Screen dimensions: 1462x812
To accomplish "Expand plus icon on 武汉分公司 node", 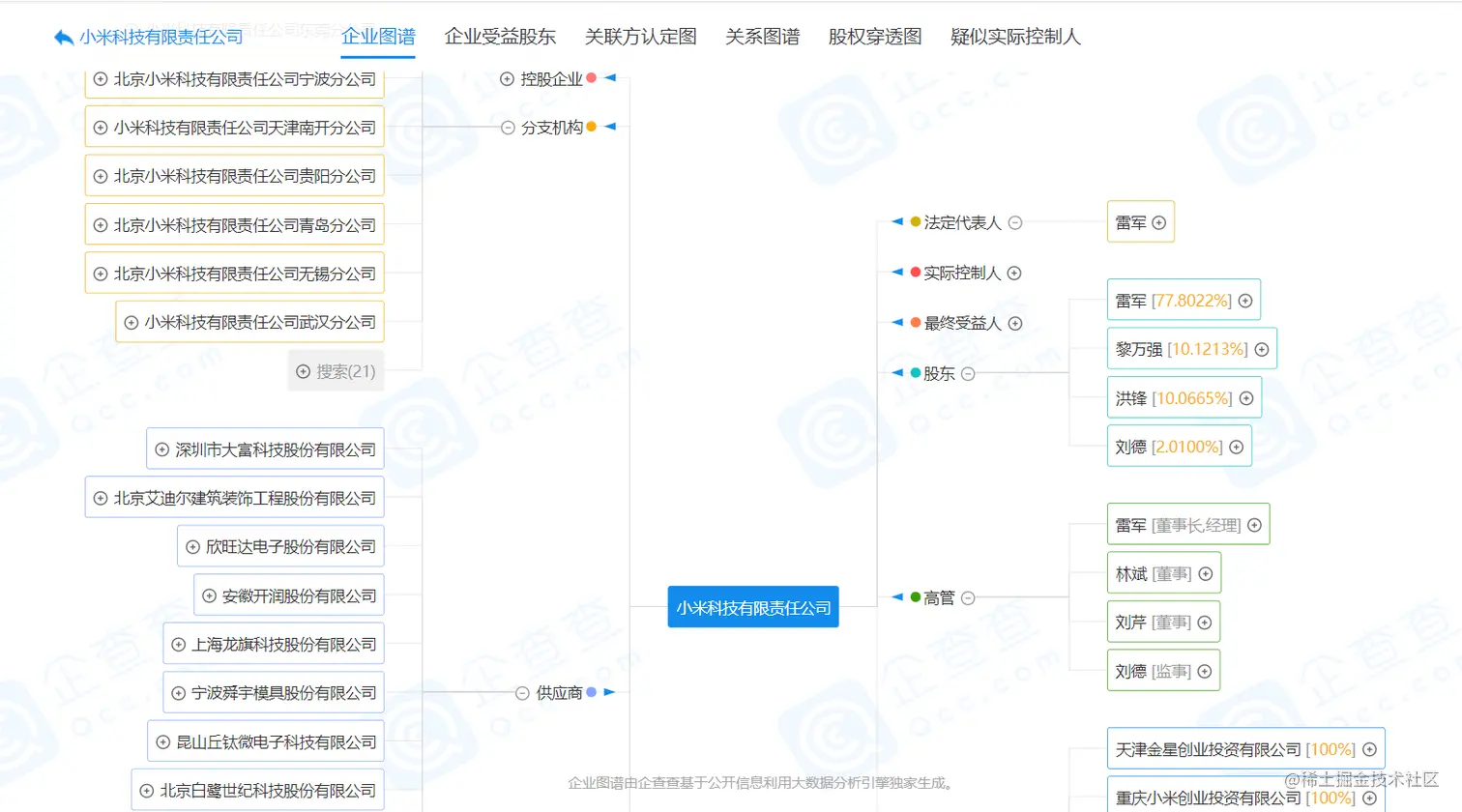I will coord(132,322).
